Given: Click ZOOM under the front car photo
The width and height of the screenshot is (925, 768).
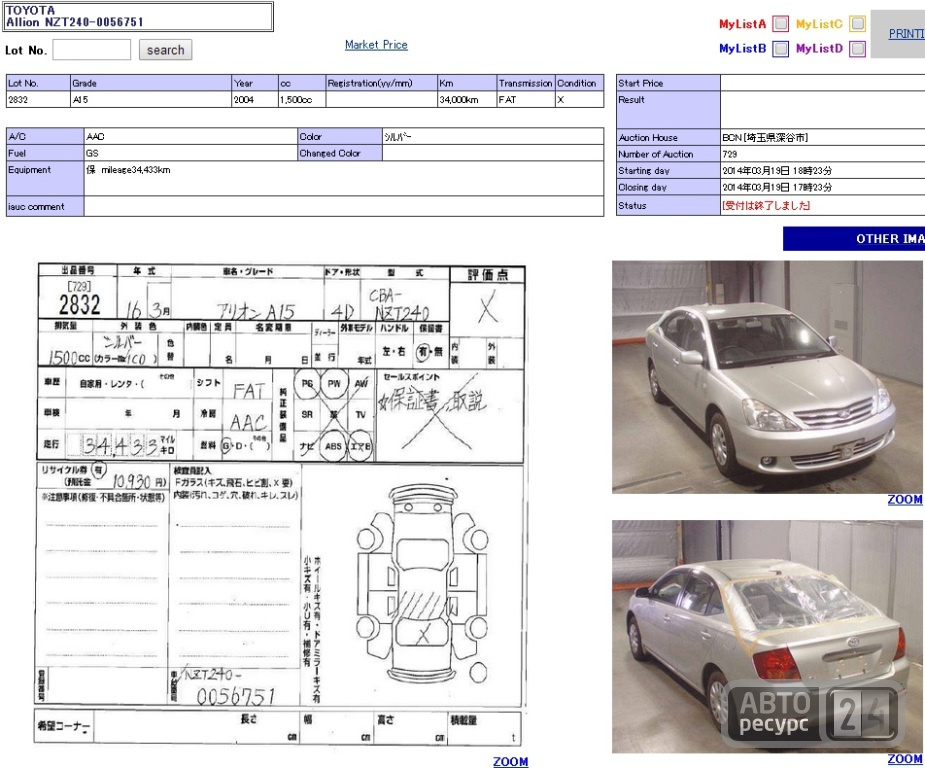Looking at the screenshot, I should [904, 500].
